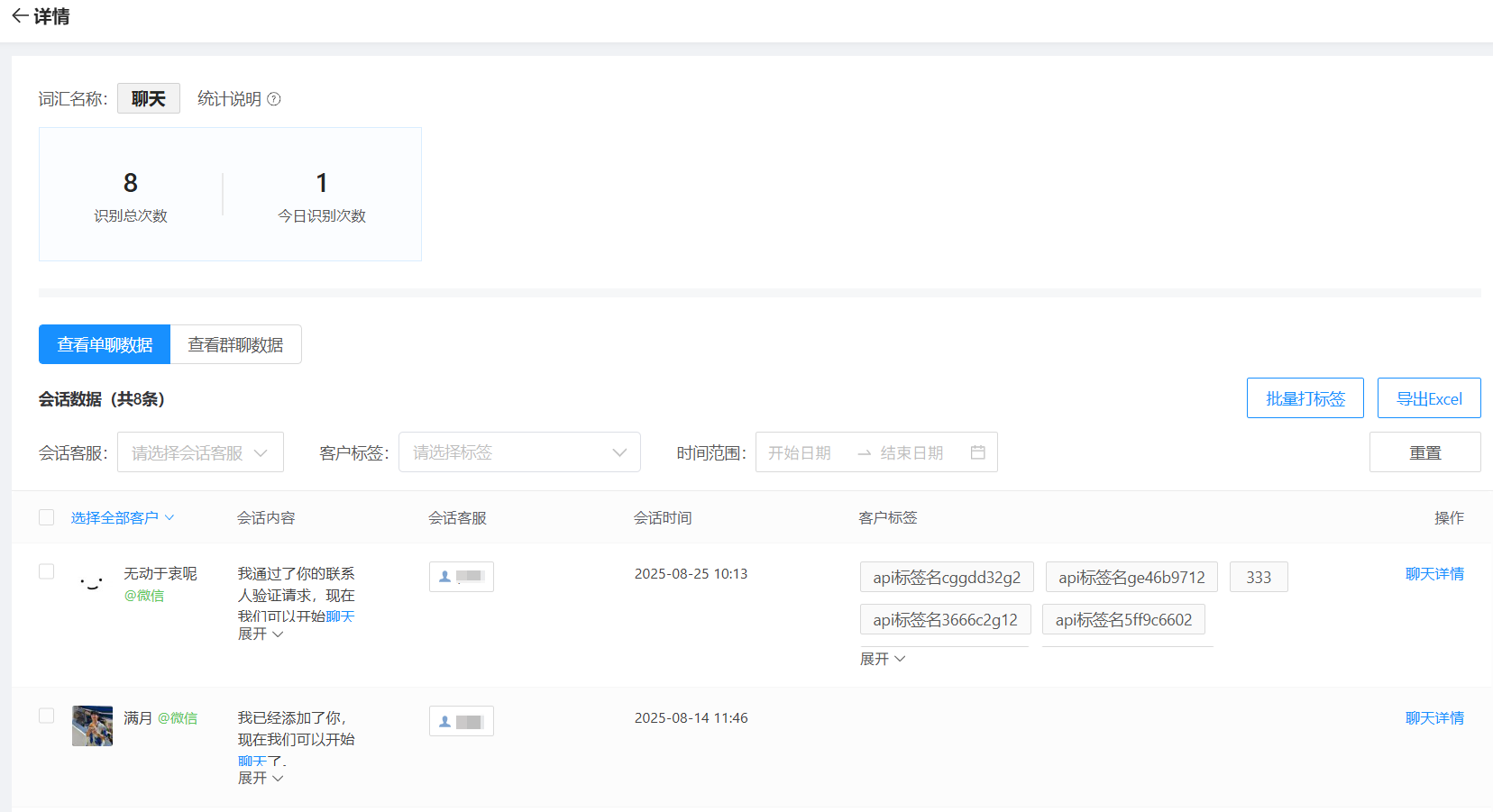Expand the customer tags list in the first row
The height and width of the screenshot is (812, 1493).
(882, 659)
